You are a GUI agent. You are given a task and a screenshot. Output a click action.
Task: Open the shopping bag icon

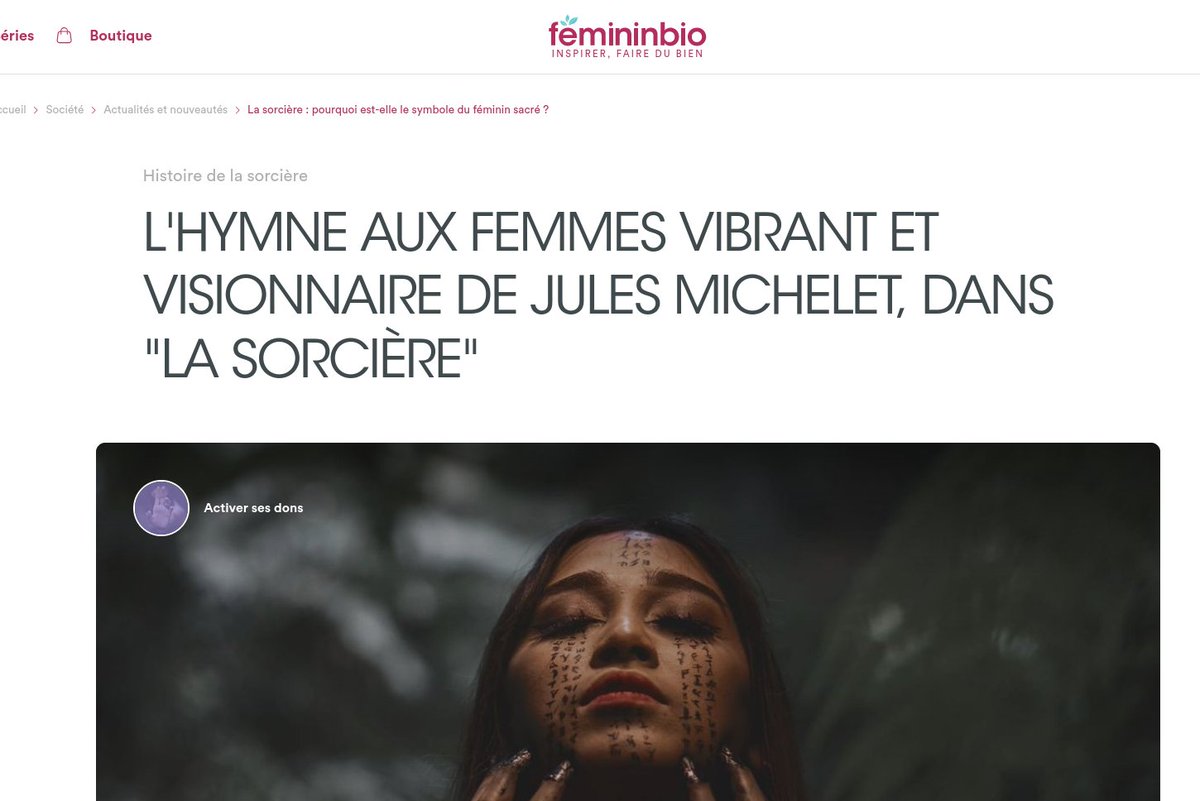point(64,36)
